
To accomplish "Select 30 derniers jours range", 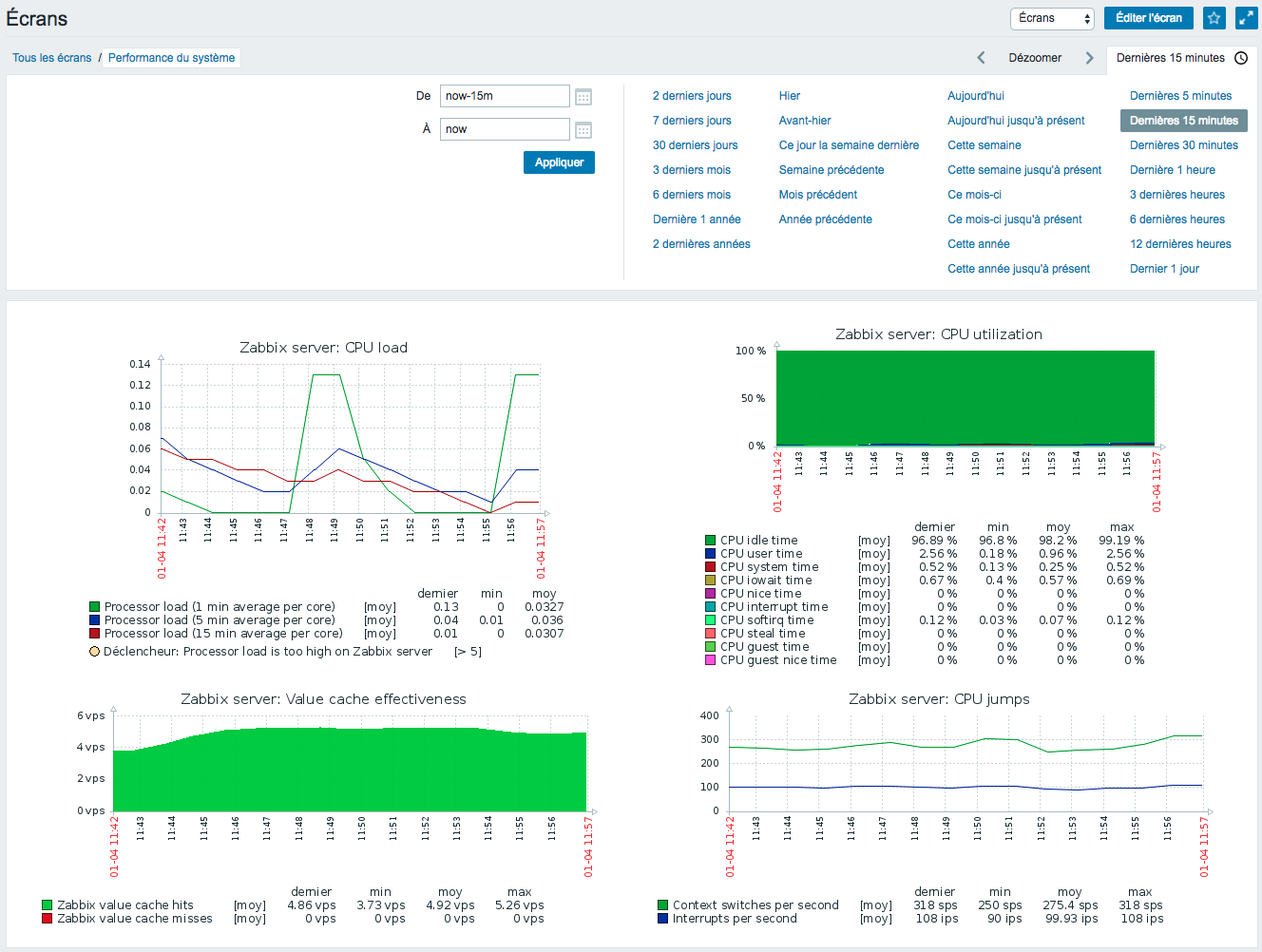I will point(695,145).
